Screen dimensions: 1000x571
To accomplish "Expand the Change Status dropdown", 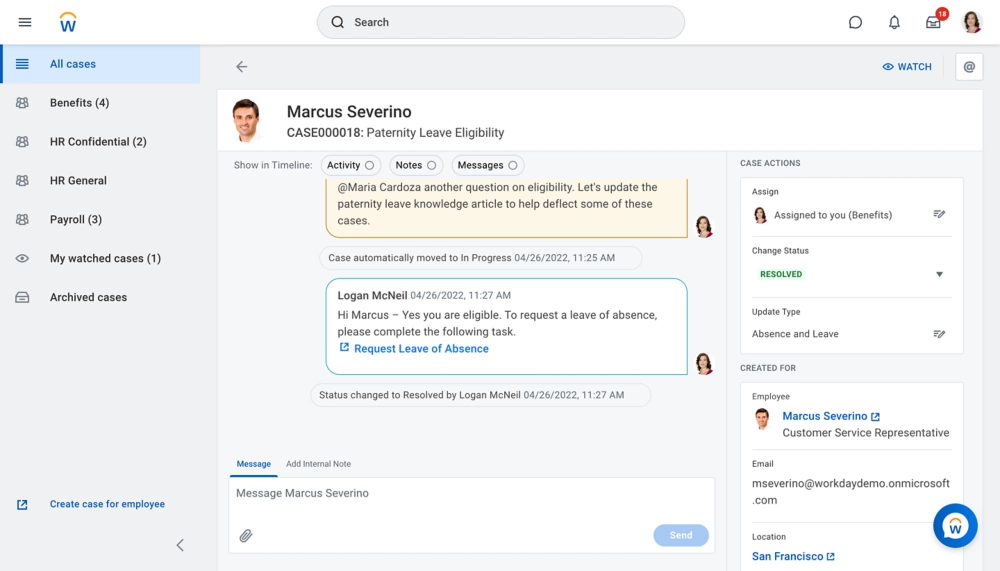I will (939, 274).
